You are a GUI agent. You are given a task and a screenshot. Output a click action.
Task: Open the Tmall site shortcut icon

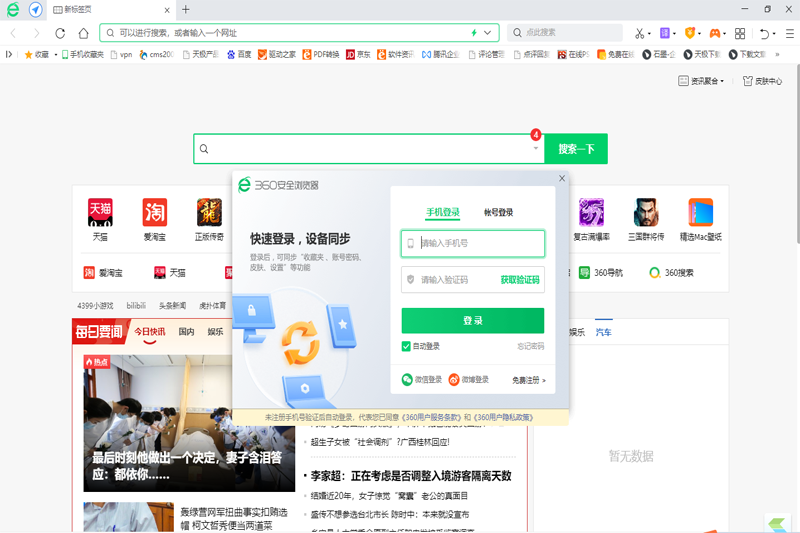100,212
